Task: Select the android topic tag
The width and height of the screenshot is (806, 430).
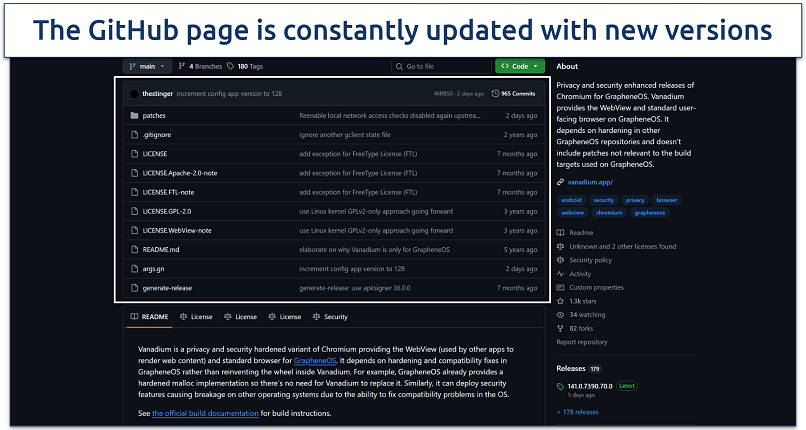Action: [572, 200]
